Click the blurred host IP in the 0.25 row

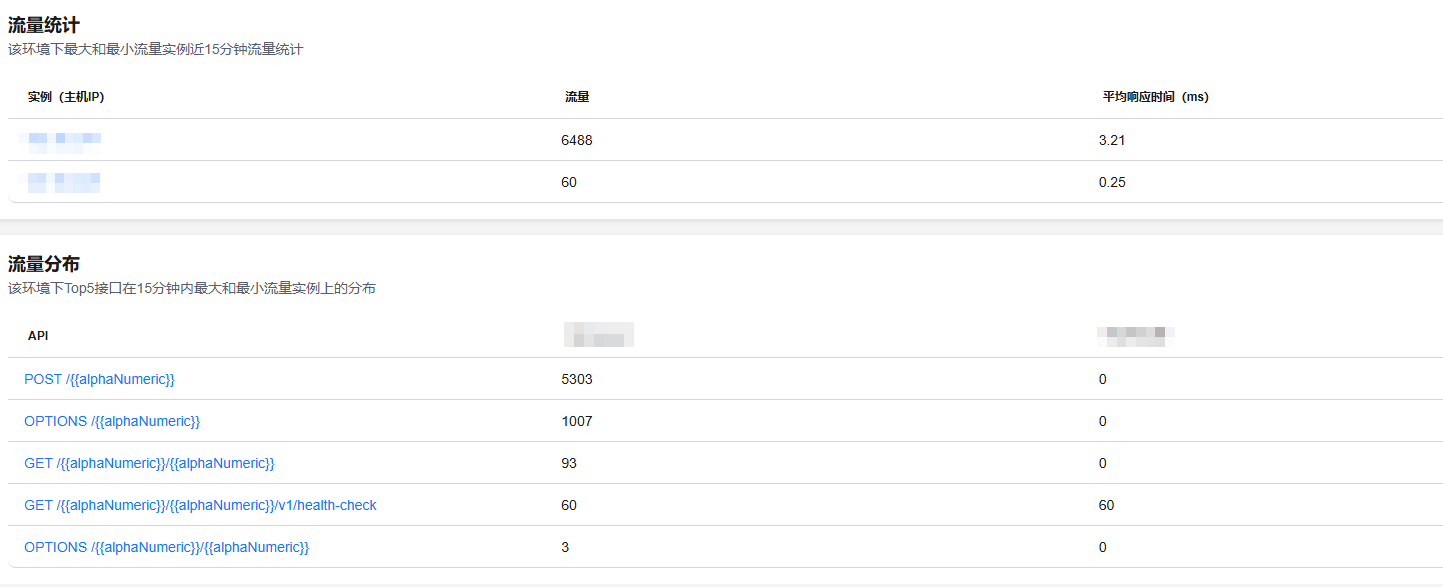(63, 182)
